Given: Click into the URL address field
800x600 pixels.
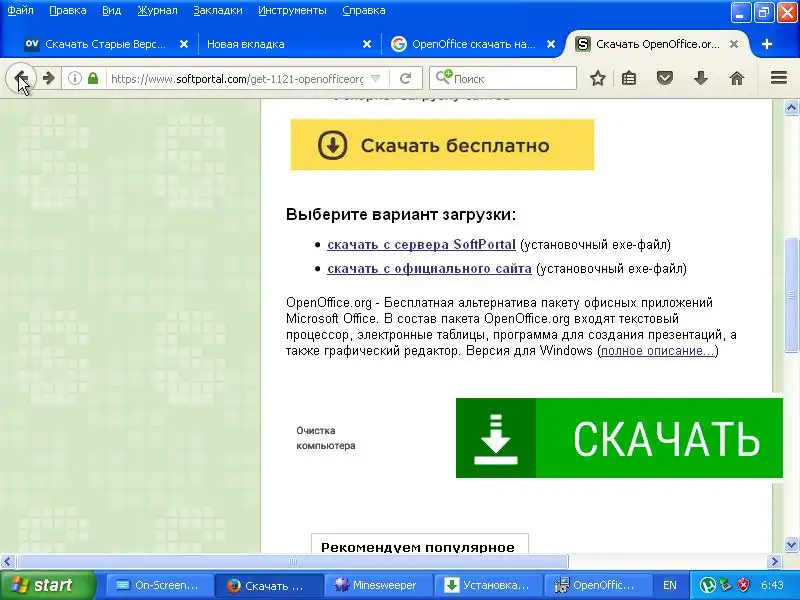Looking at the screenshot, I should (237, 79).
